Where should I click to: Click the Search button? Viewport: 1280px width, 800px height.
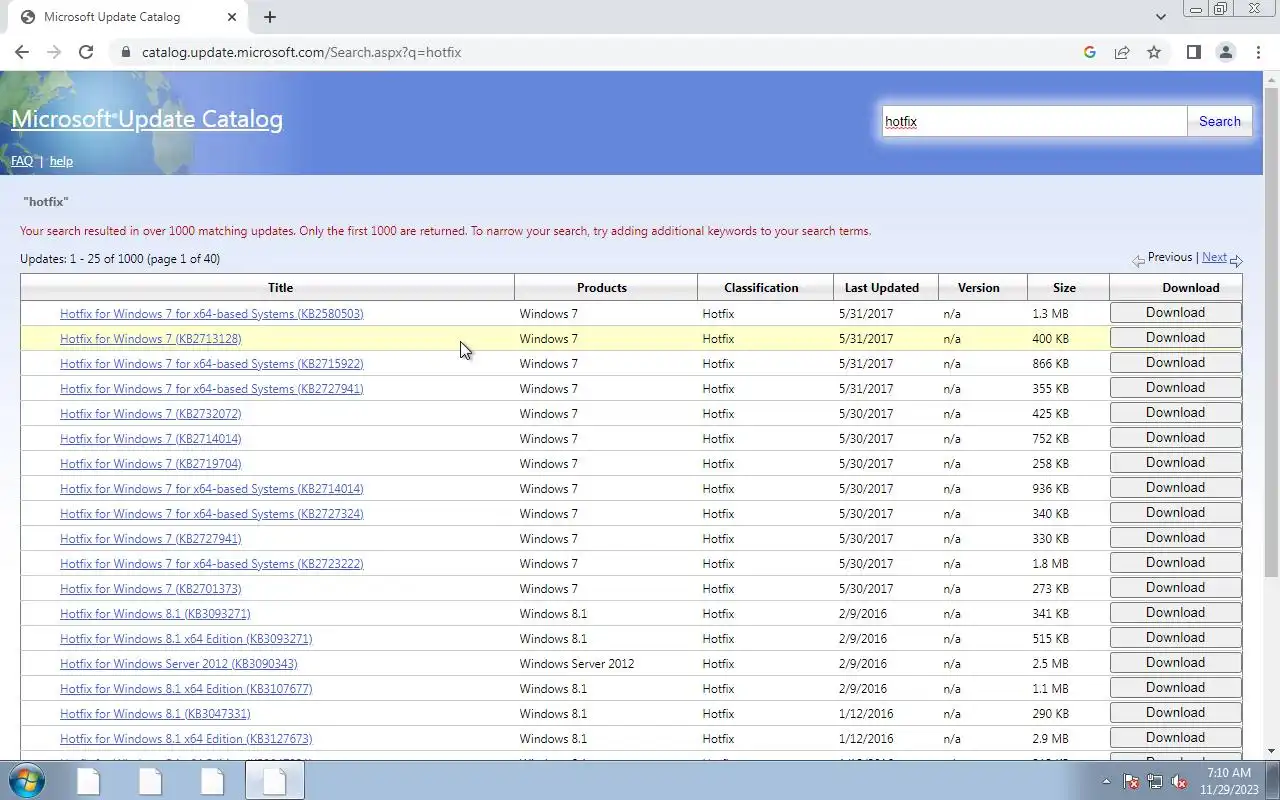[1219, 121]
